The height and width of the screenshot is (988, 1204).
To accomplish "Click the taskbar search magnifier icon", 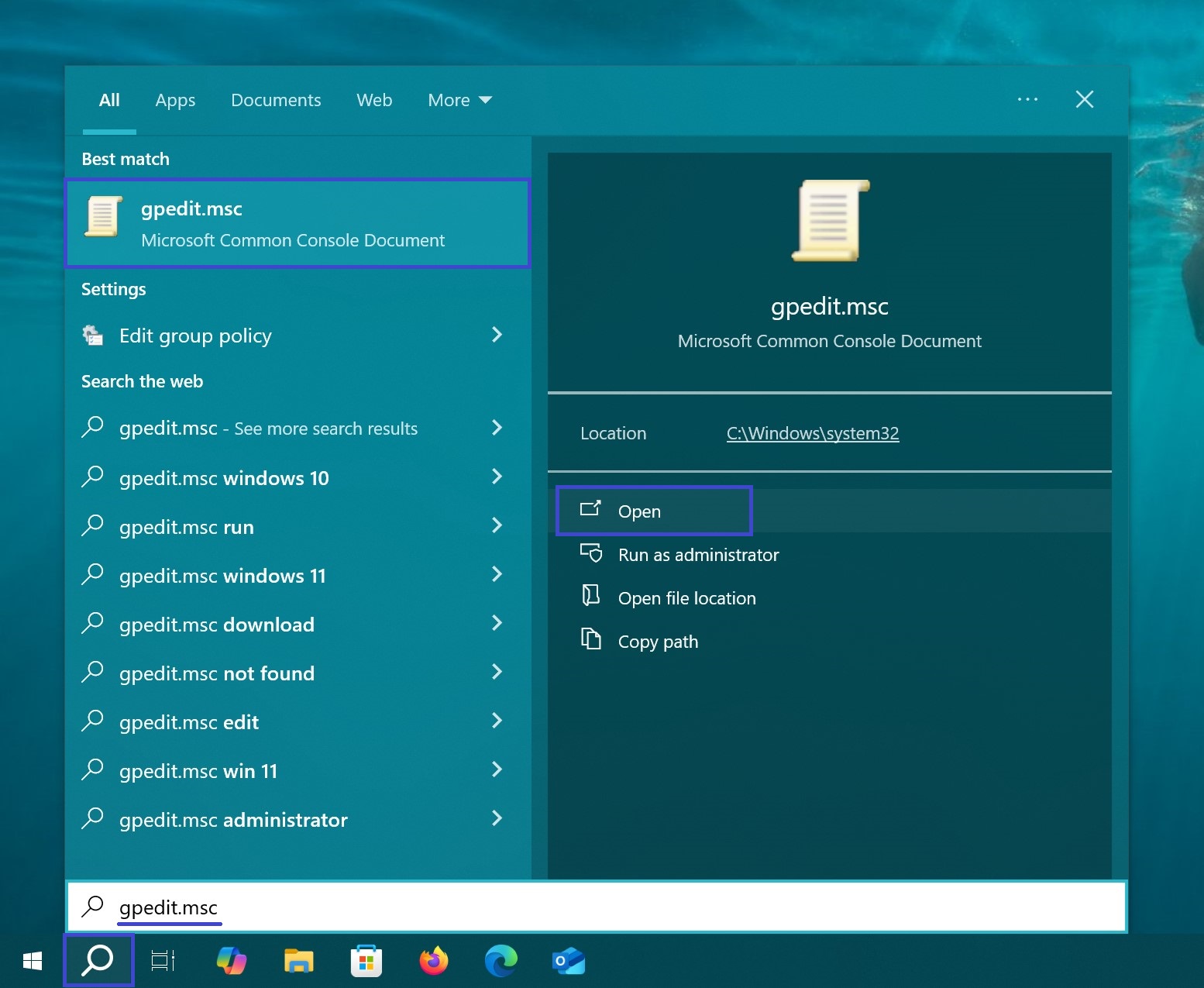I will (98, 961).
